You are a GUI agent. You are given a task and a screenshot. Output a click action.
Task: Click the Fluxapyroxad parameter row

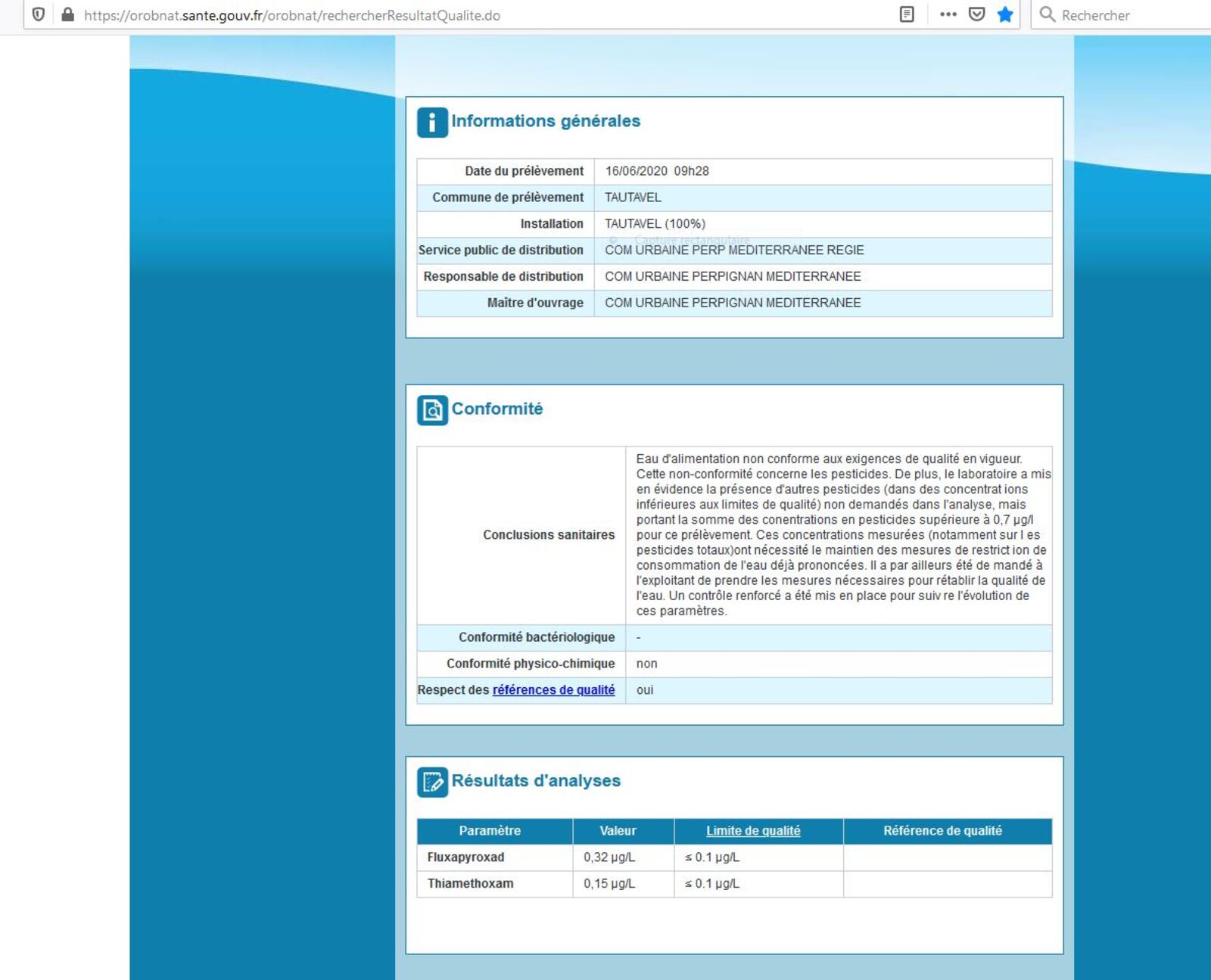[x=465, y=857]
